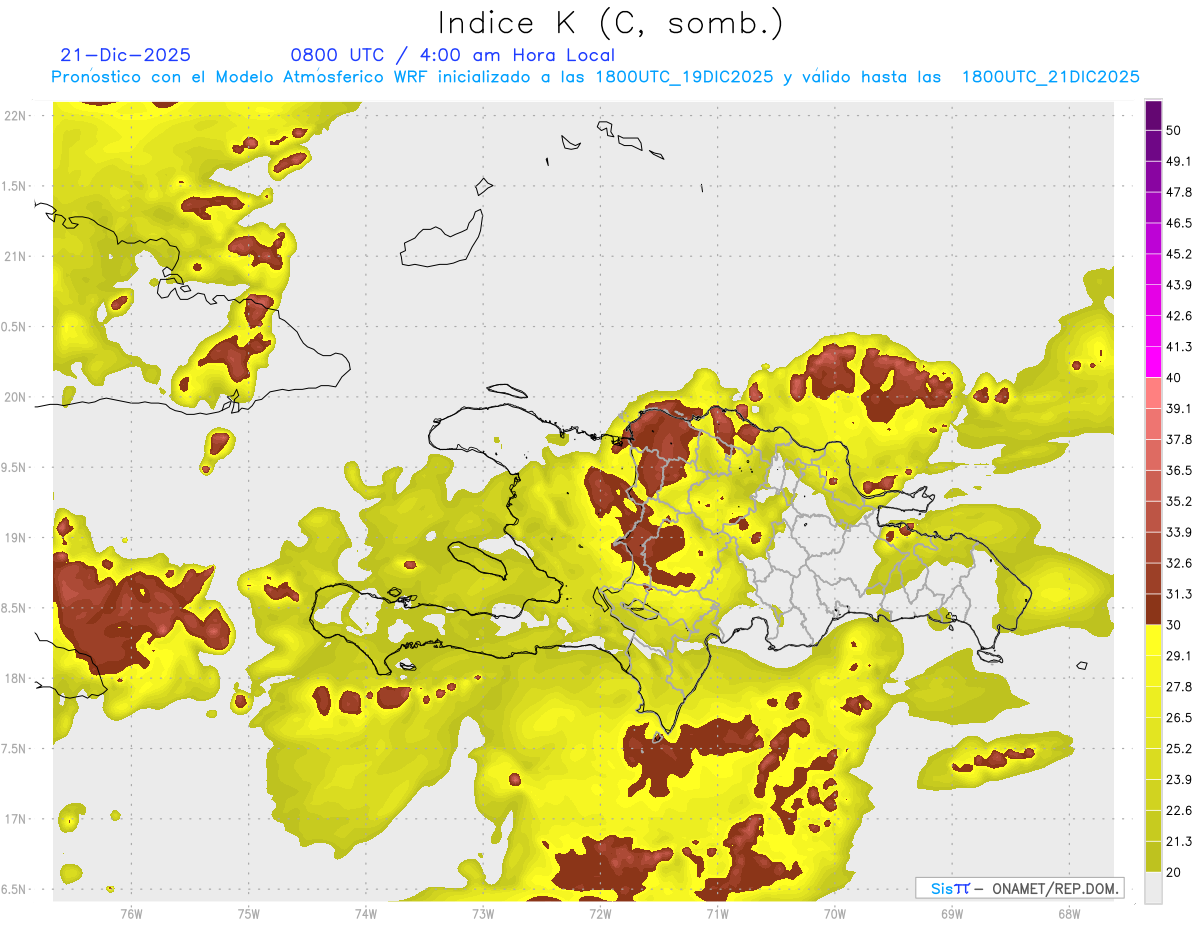Click the colorbar value '27.8'
This screenshot has height=927, width=1200.
[x=1178, y=687]
